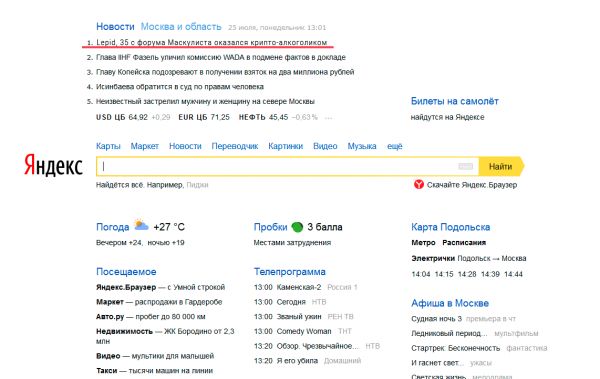Open Билеты на самолёт link
This screenshot has width=600, height=379.
click(455, 101)
